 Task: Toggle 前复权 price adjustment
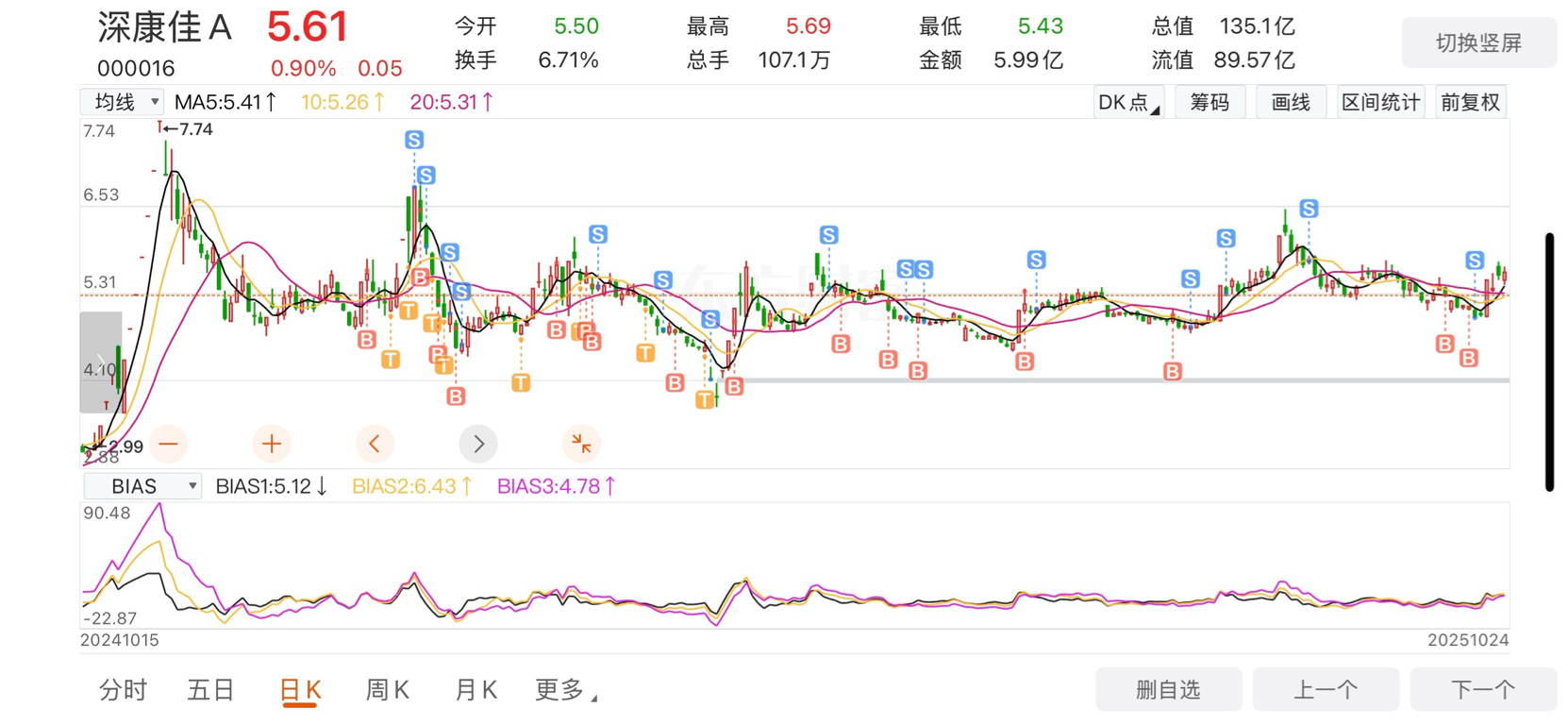point(1470,102)
